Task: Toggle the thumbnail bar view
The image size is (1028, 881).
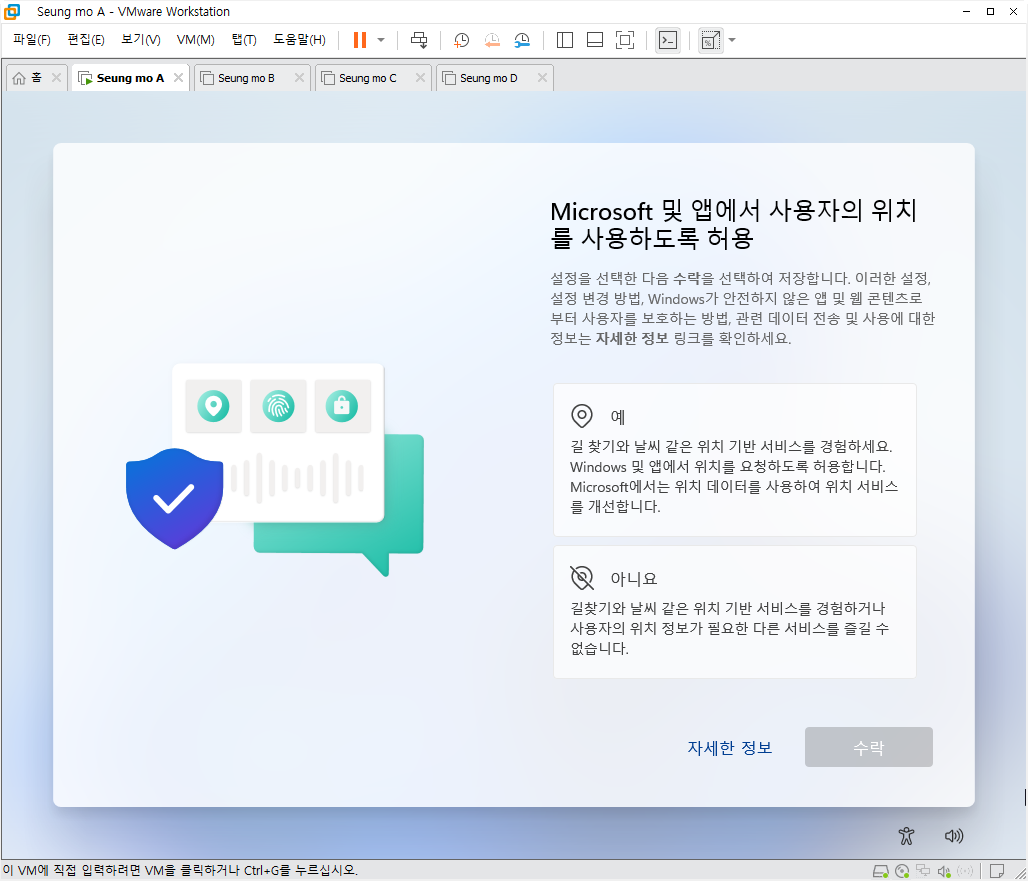Action: click(595, 40)
